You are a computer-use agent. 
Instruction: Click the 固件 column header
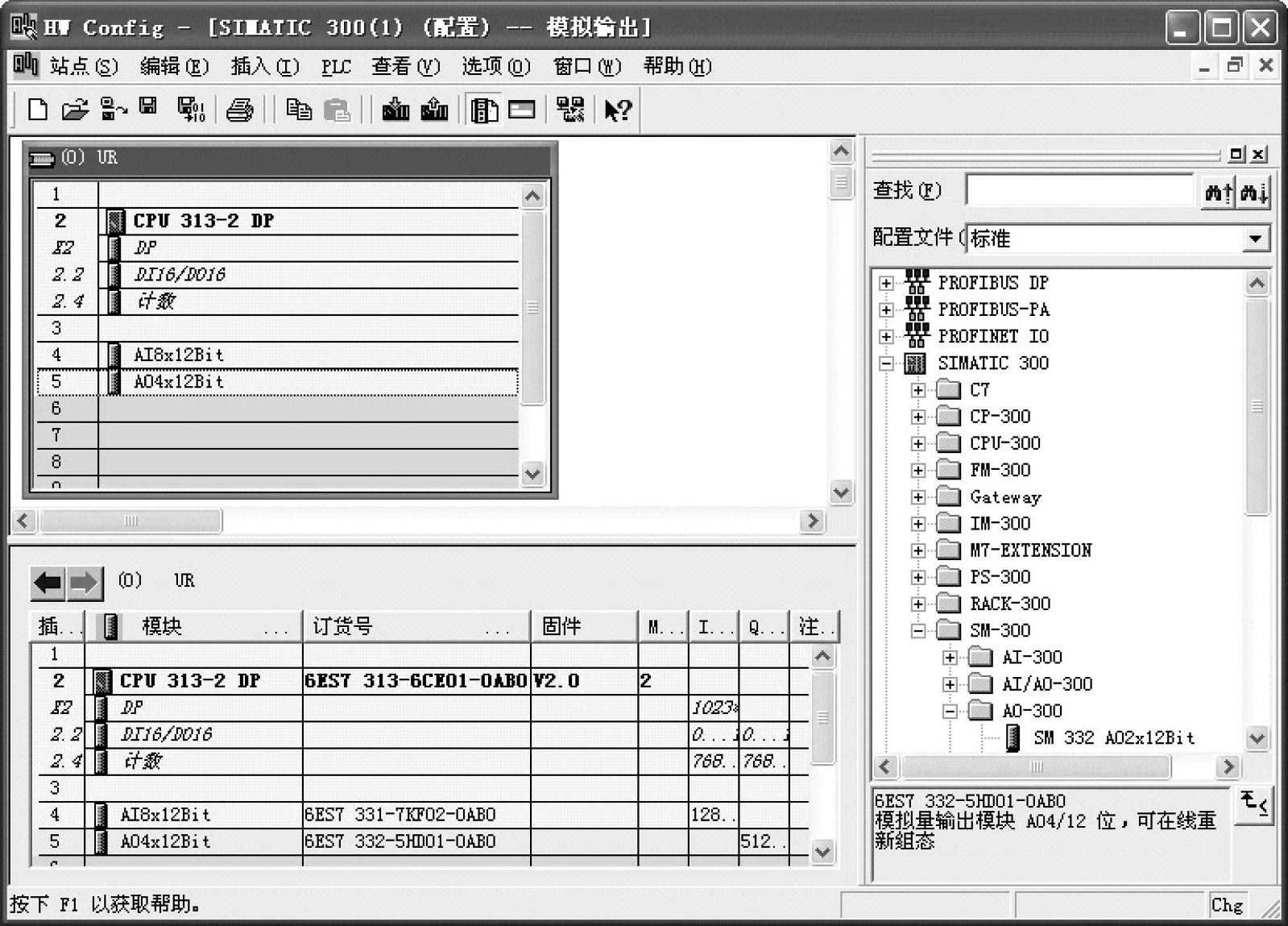tap(584, 626)
